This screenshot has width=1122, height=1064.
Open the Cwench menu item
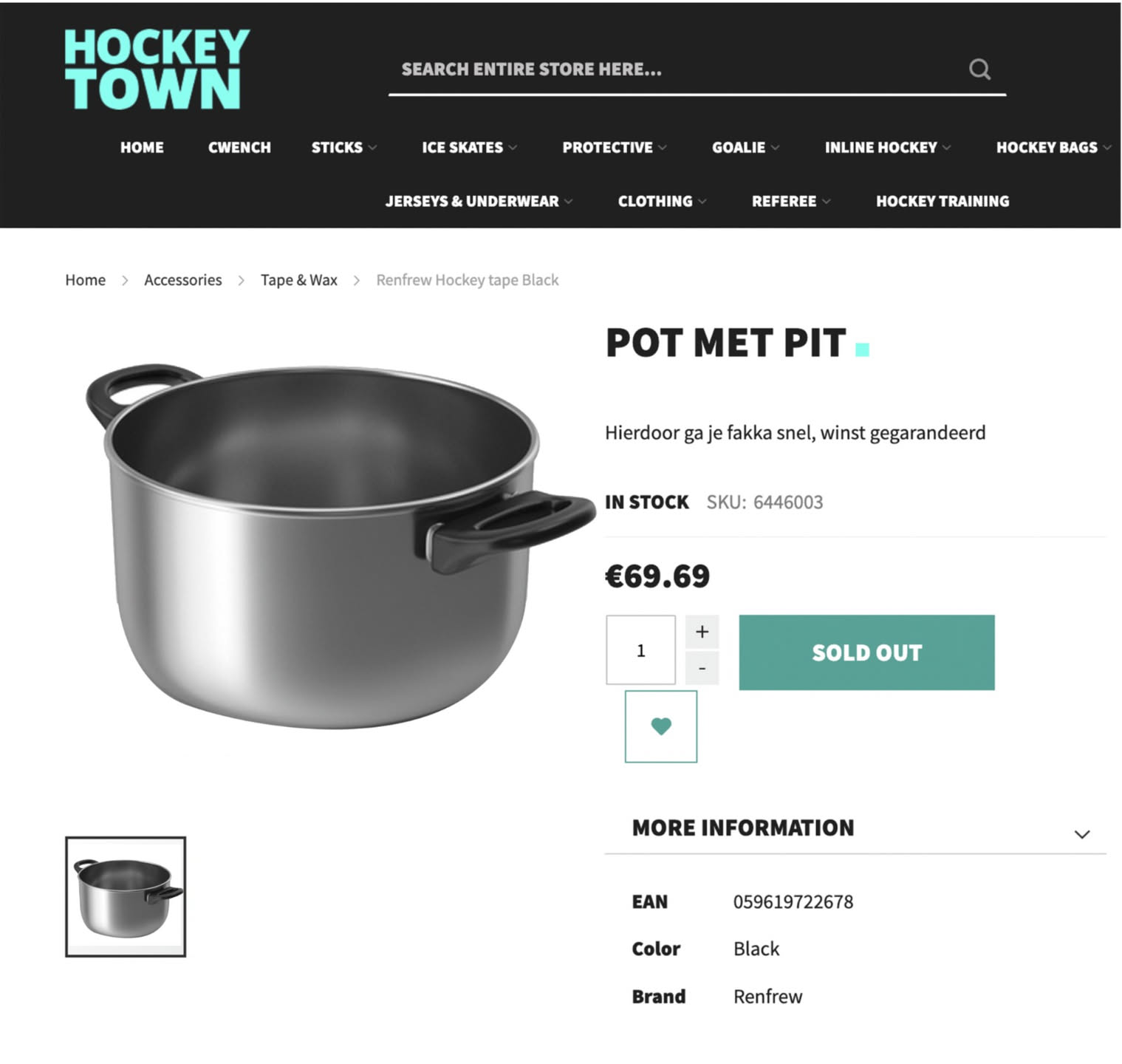239,148
